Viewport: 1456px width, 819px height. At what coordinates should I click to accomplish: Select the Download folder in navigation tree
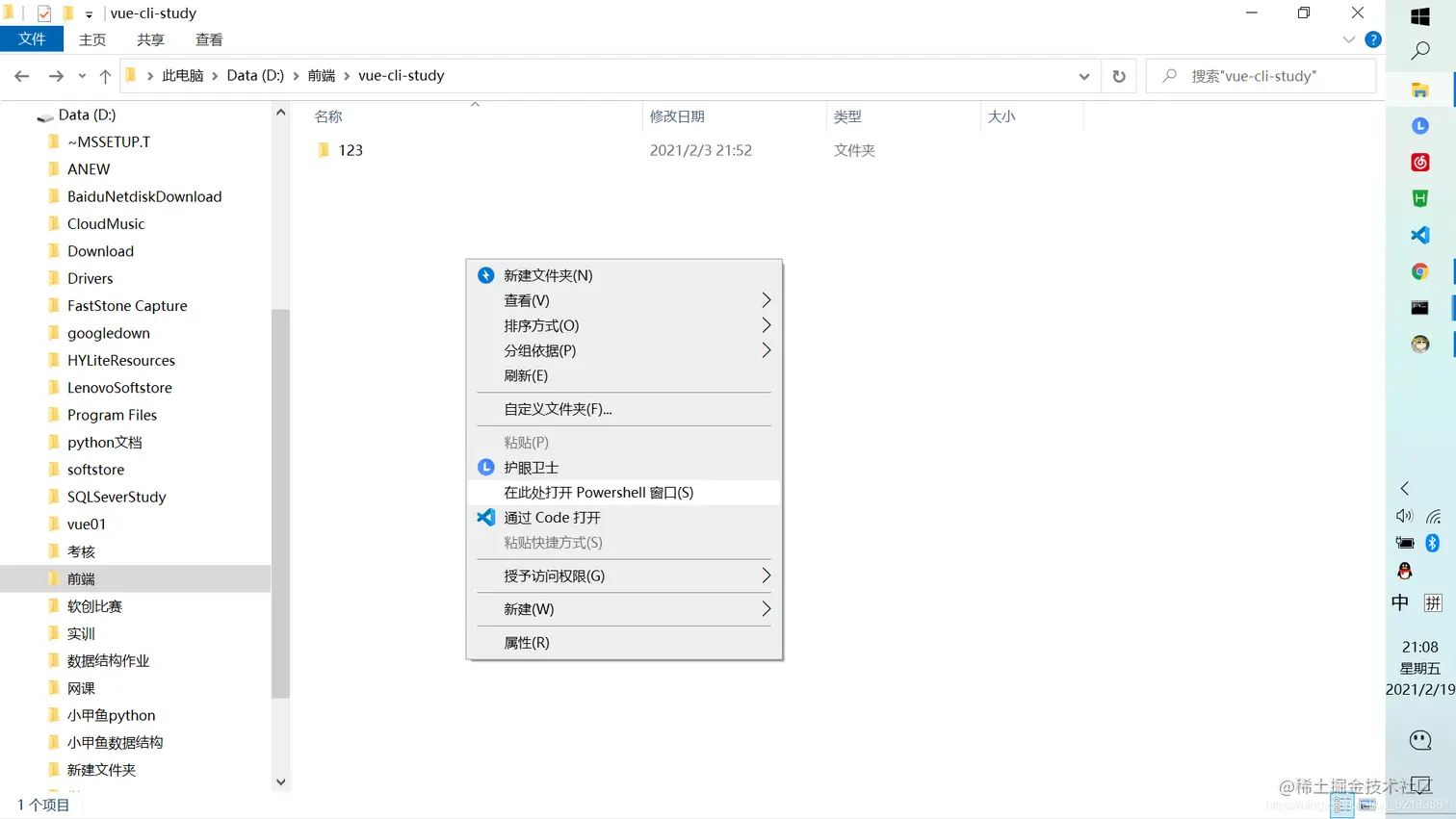click(100, 251)
